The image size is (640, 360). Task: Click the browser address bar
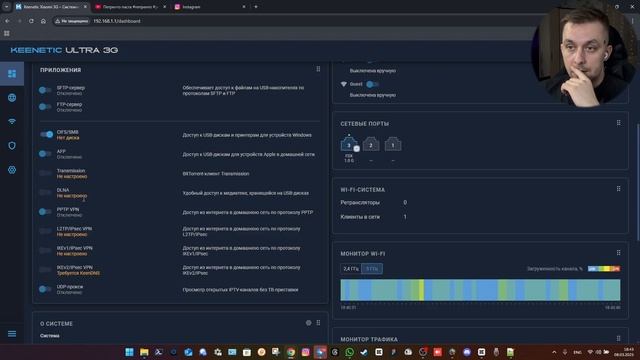[x=286, y=21]
